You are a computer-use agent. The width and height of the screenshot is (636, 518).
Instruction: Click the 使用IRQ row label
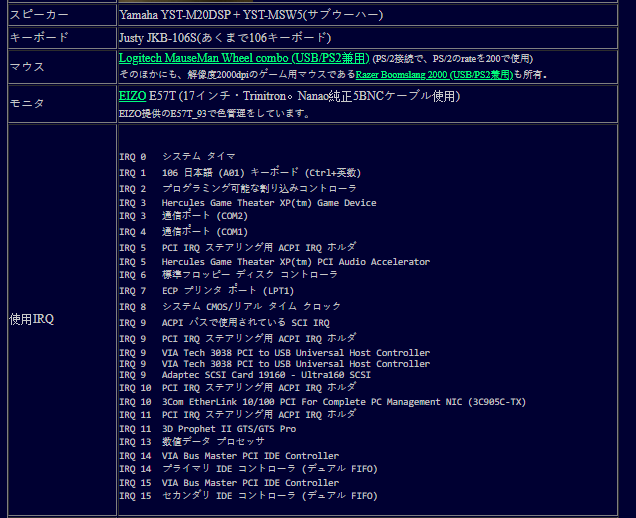tap(33, 320)
